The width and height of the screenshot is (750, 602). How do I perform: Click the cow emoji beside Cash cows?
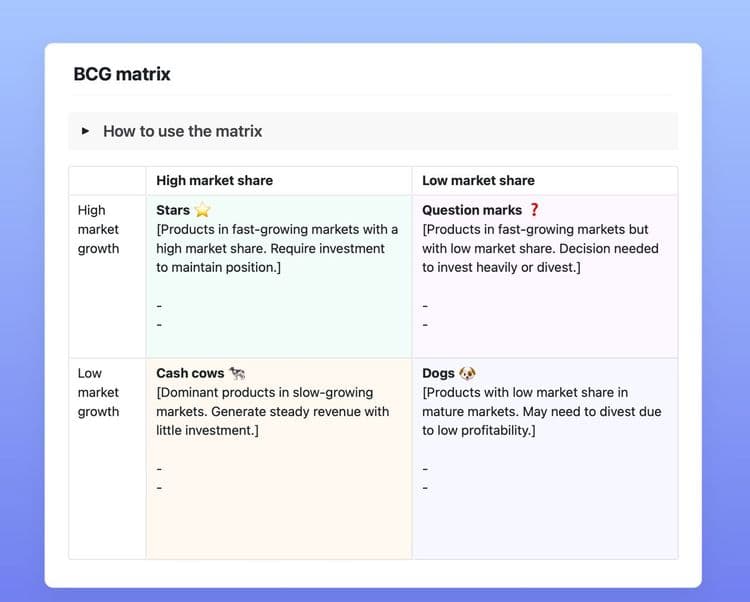[x=237, y=373]
